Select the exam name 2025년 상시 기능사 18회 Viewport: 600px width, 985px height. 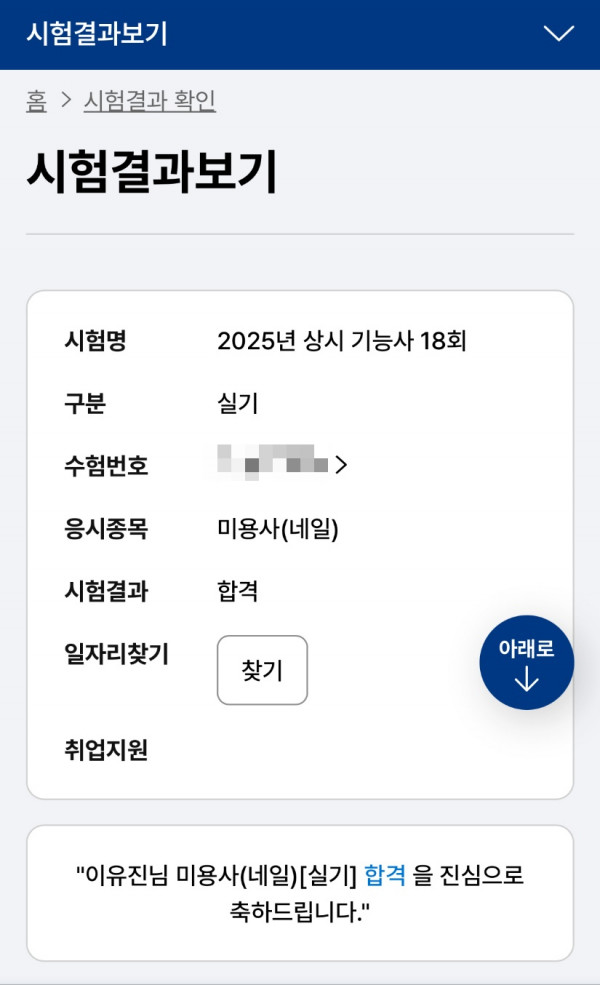(x=342, y=342)
